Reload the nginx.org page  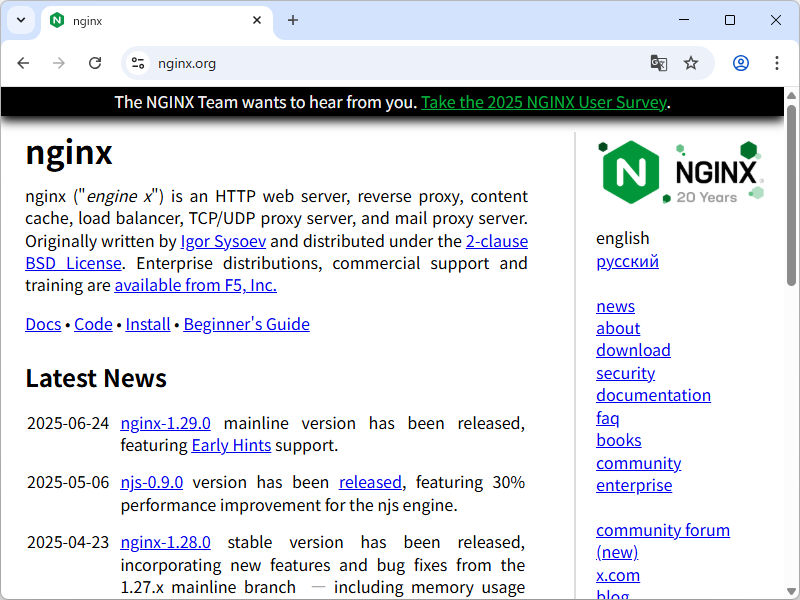[95, 62]
